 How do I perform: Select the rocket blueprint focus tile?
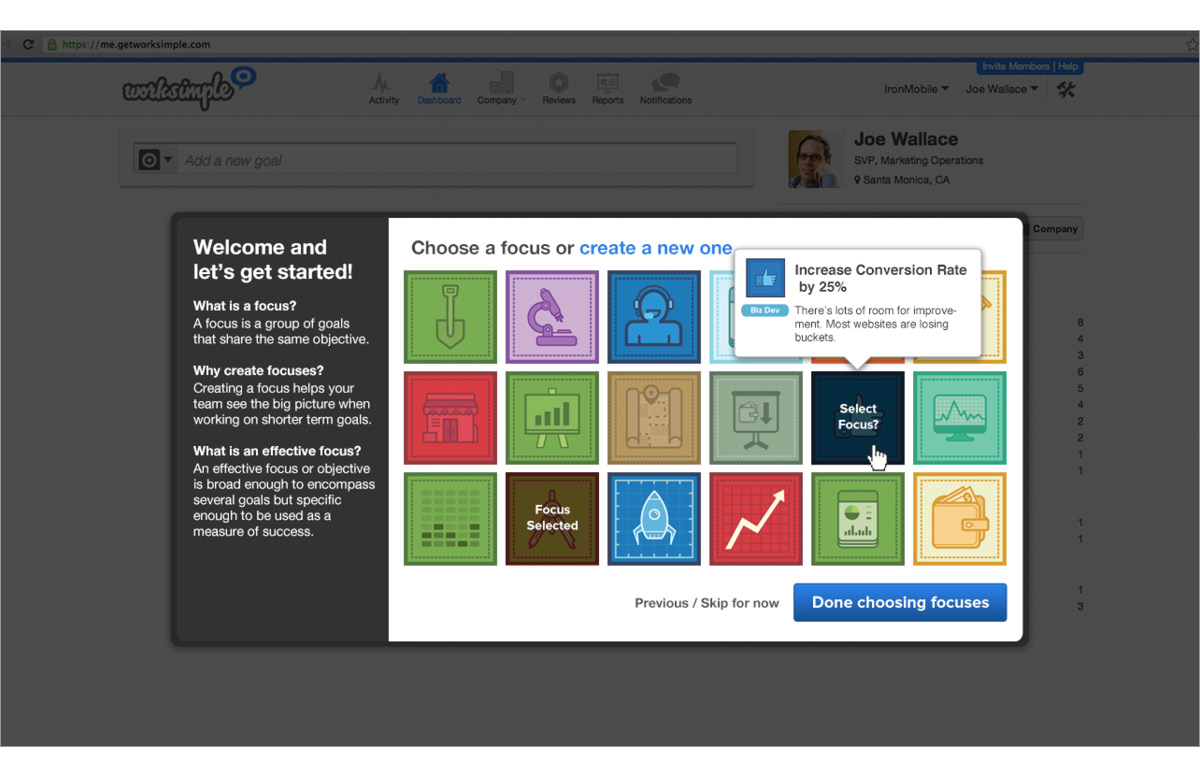(x=654, y=519)
